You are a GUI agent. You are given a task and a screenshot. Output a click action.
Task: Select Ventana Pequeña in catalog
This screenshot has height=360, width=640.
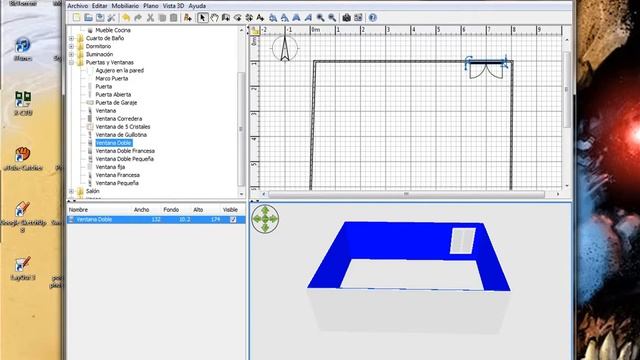tap(117, 183)
